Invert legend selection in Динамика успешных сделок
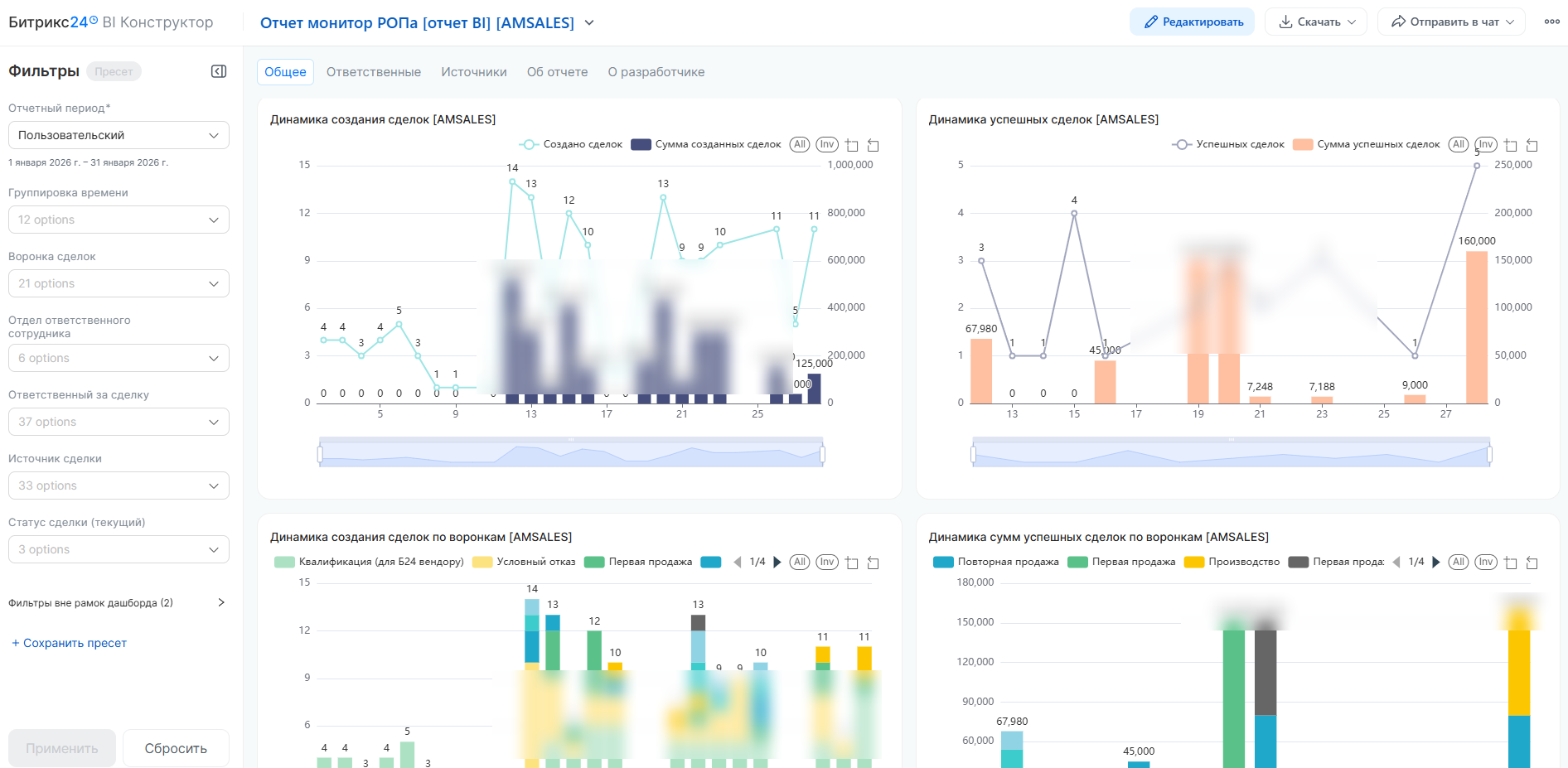The height and width of the screenshot is (768, 1568). (x=1485, y=144)
